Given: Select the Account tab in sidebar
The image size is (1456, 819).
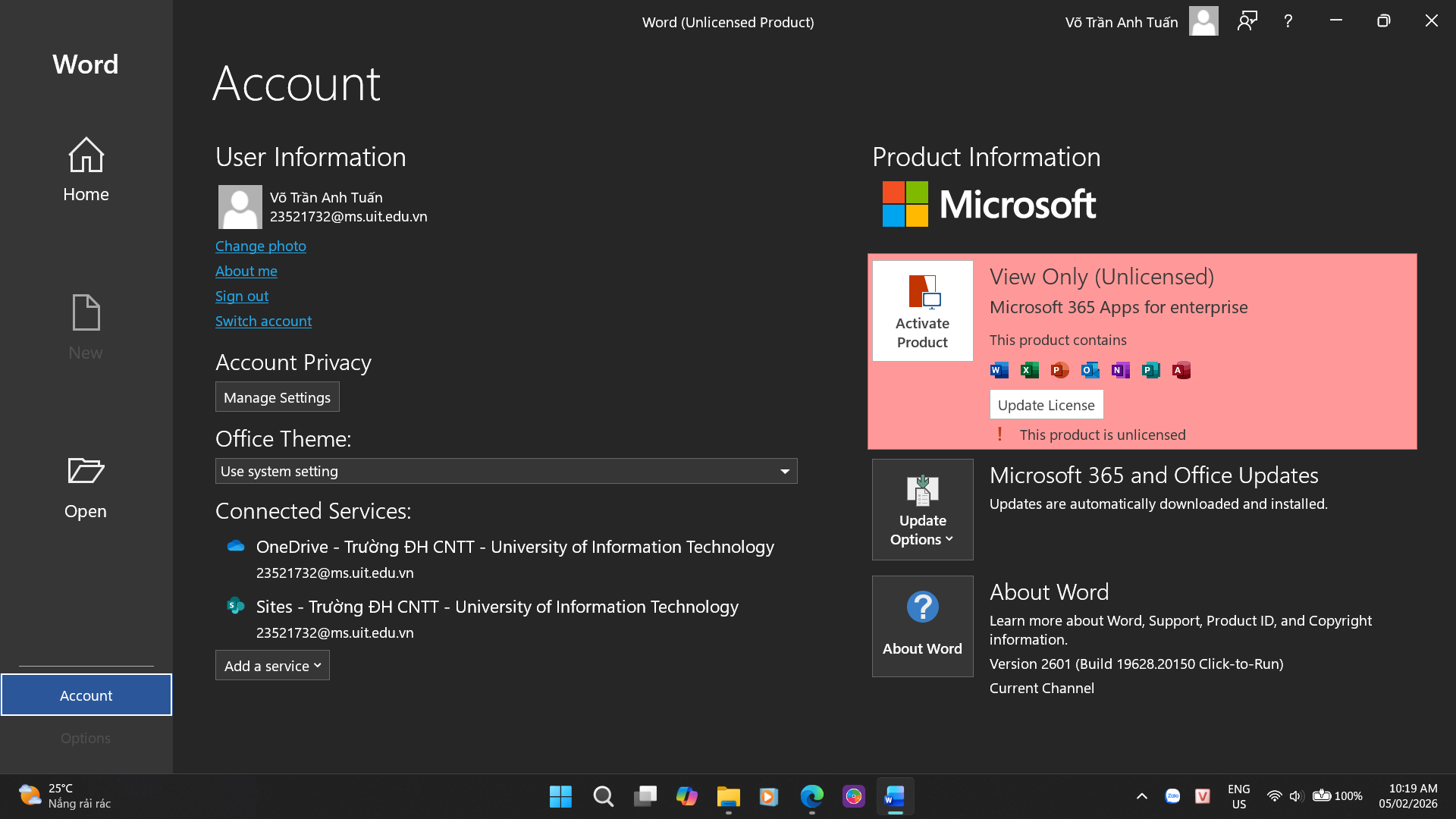Looking at the screenshot, I should click(86, 695).
